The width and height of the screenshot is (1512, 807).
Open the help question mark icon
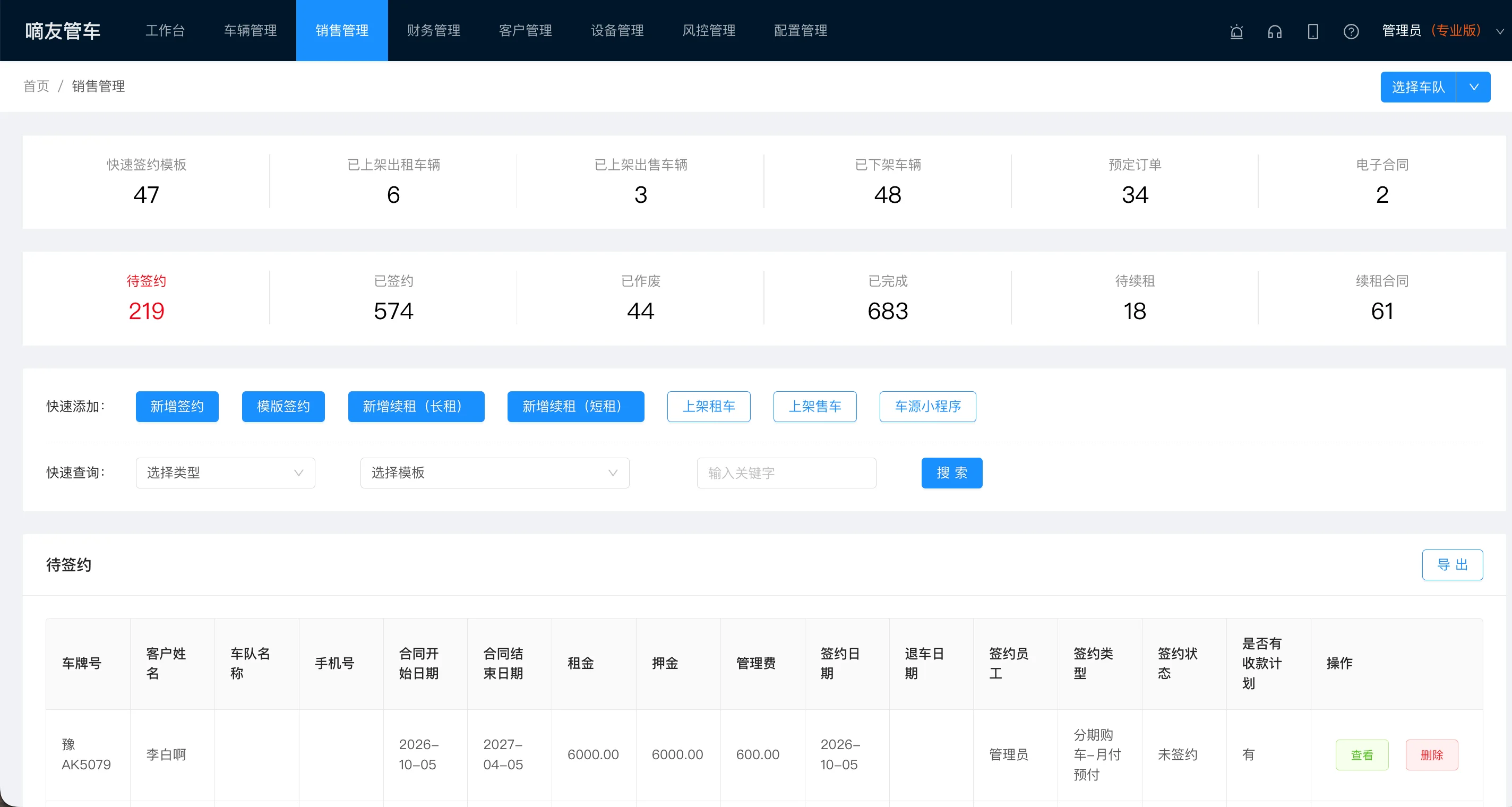(1351, 31)
